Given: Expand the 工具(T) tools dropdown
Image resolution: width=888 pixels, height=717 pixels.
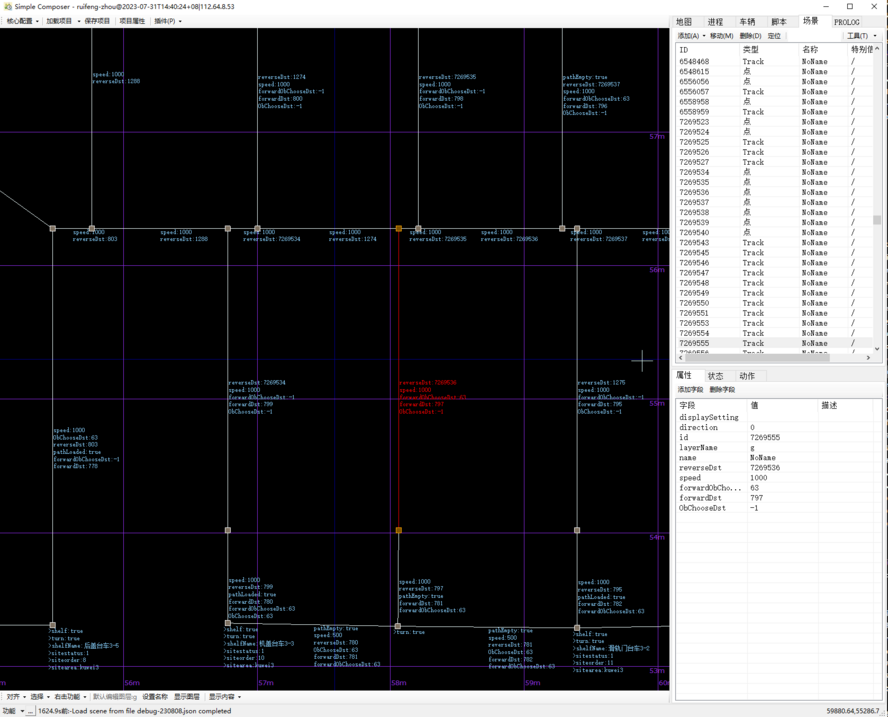Looking at the screenshot, I should (x=859, y=36).
